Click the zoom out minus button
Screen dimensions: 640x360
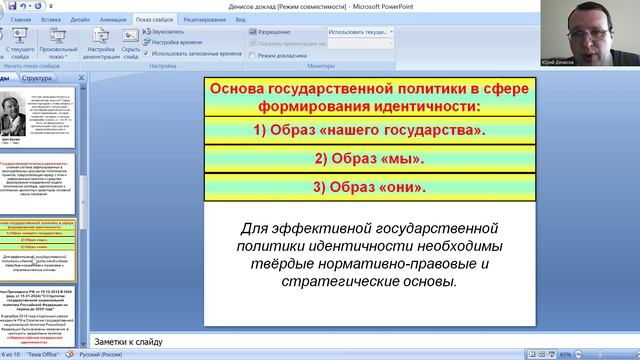click(578, 354)
